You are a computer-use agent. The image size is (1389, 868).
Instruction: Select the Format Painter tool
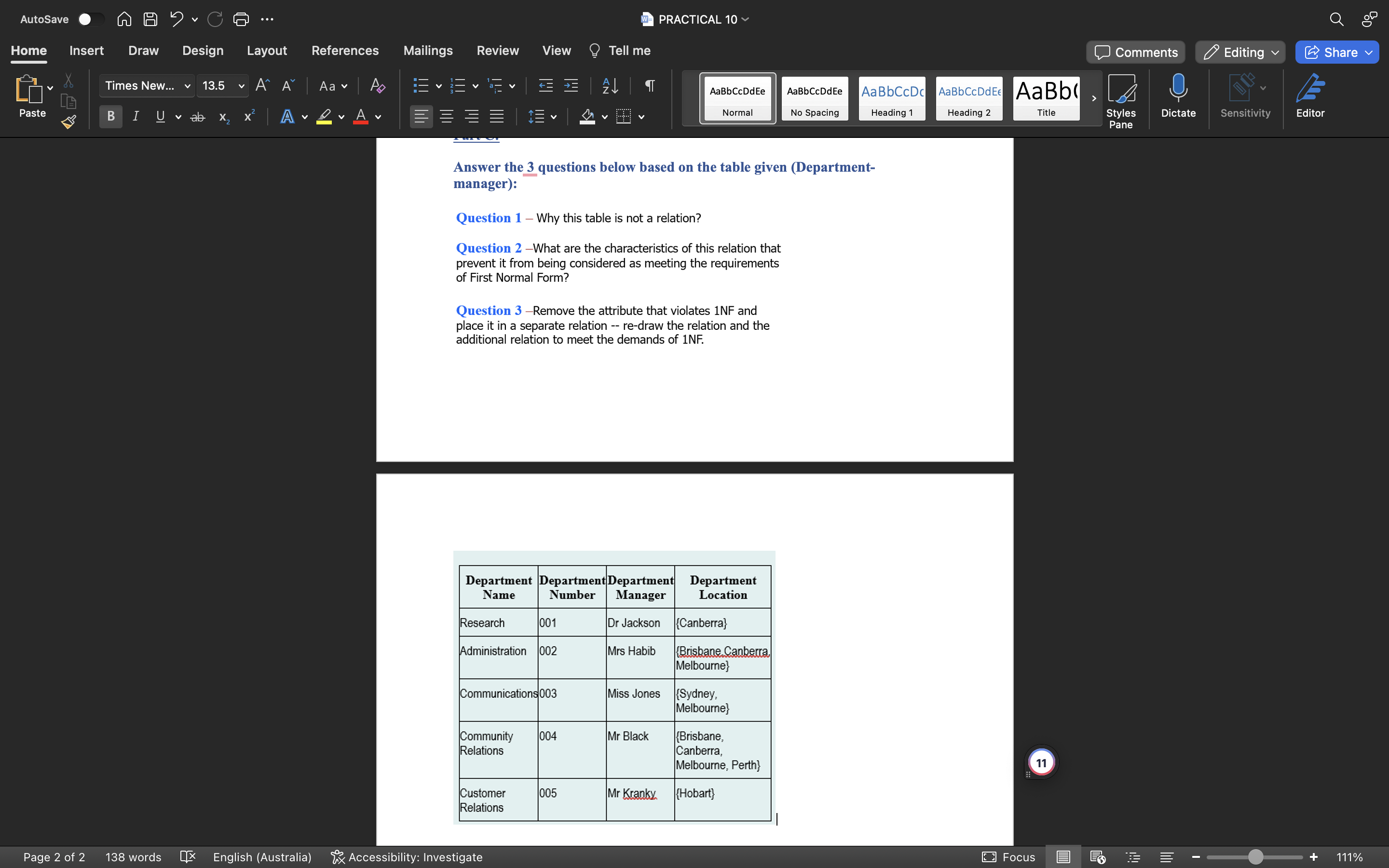[68, 122]
